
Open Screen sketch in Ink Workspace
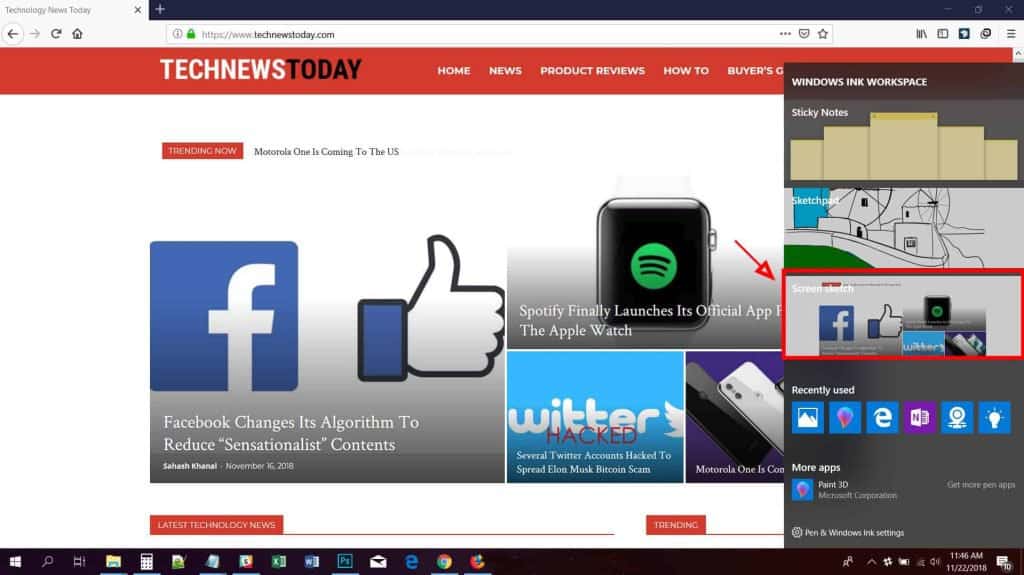pos(904,315)
